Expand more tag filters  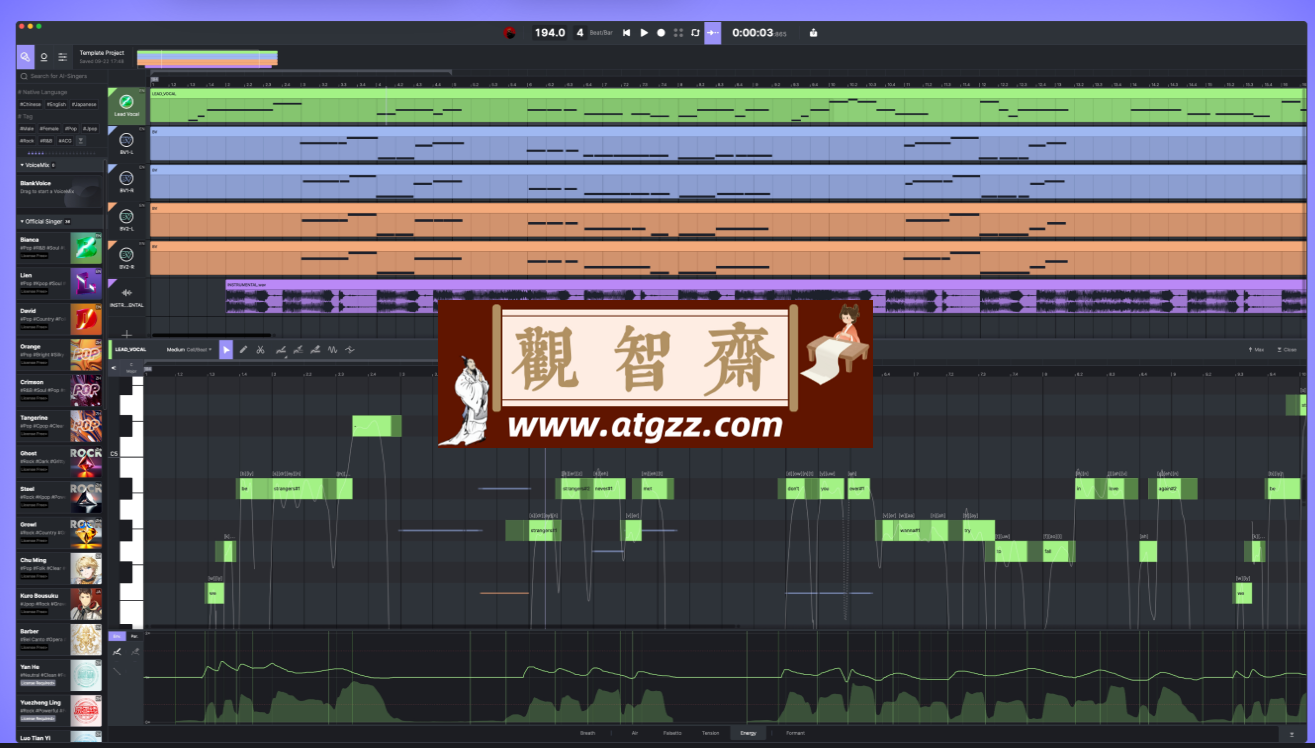click(x=81, y=141)
